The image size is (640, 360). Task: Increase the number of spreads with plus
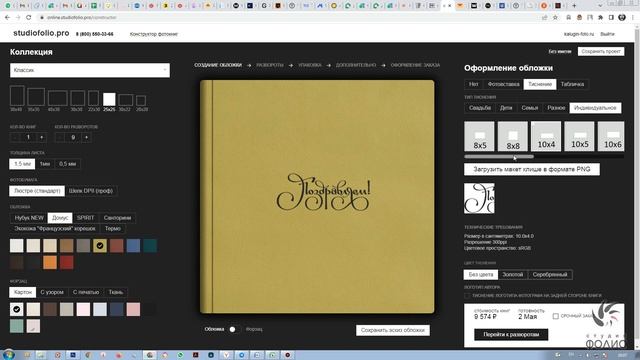tap(87, 138)
